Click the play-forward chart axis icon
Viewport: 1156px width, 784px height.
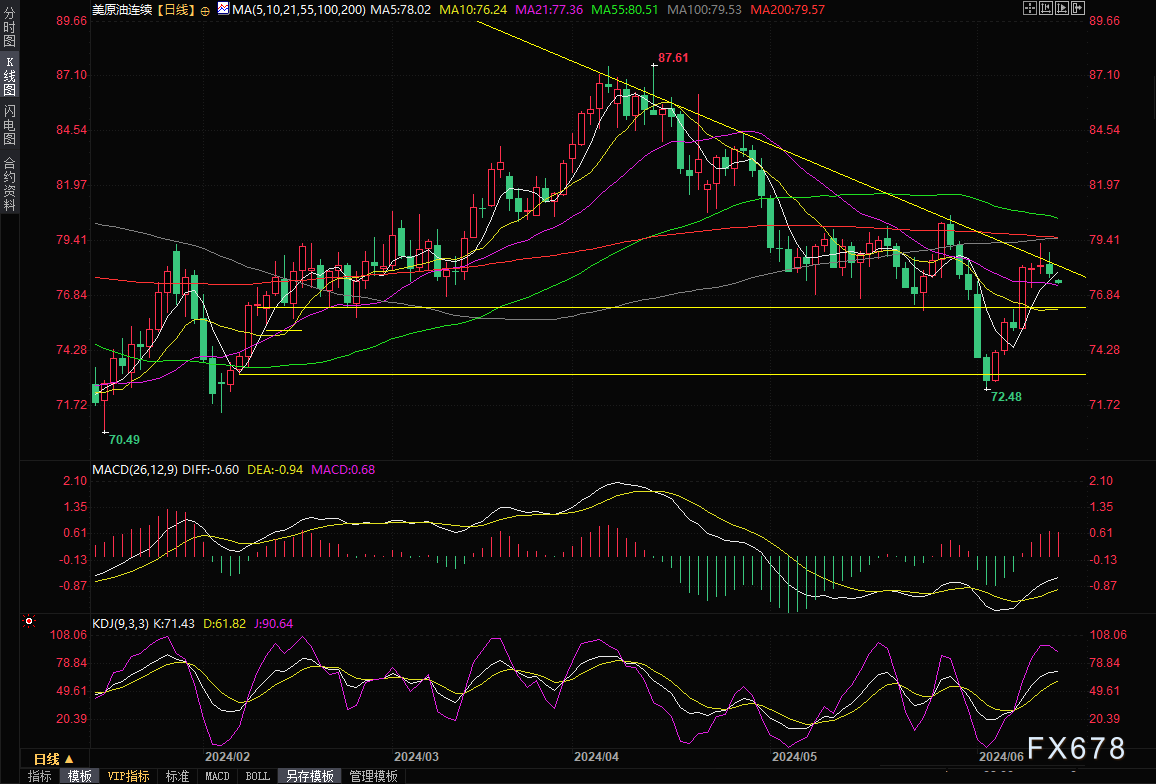pos(1062,8)
